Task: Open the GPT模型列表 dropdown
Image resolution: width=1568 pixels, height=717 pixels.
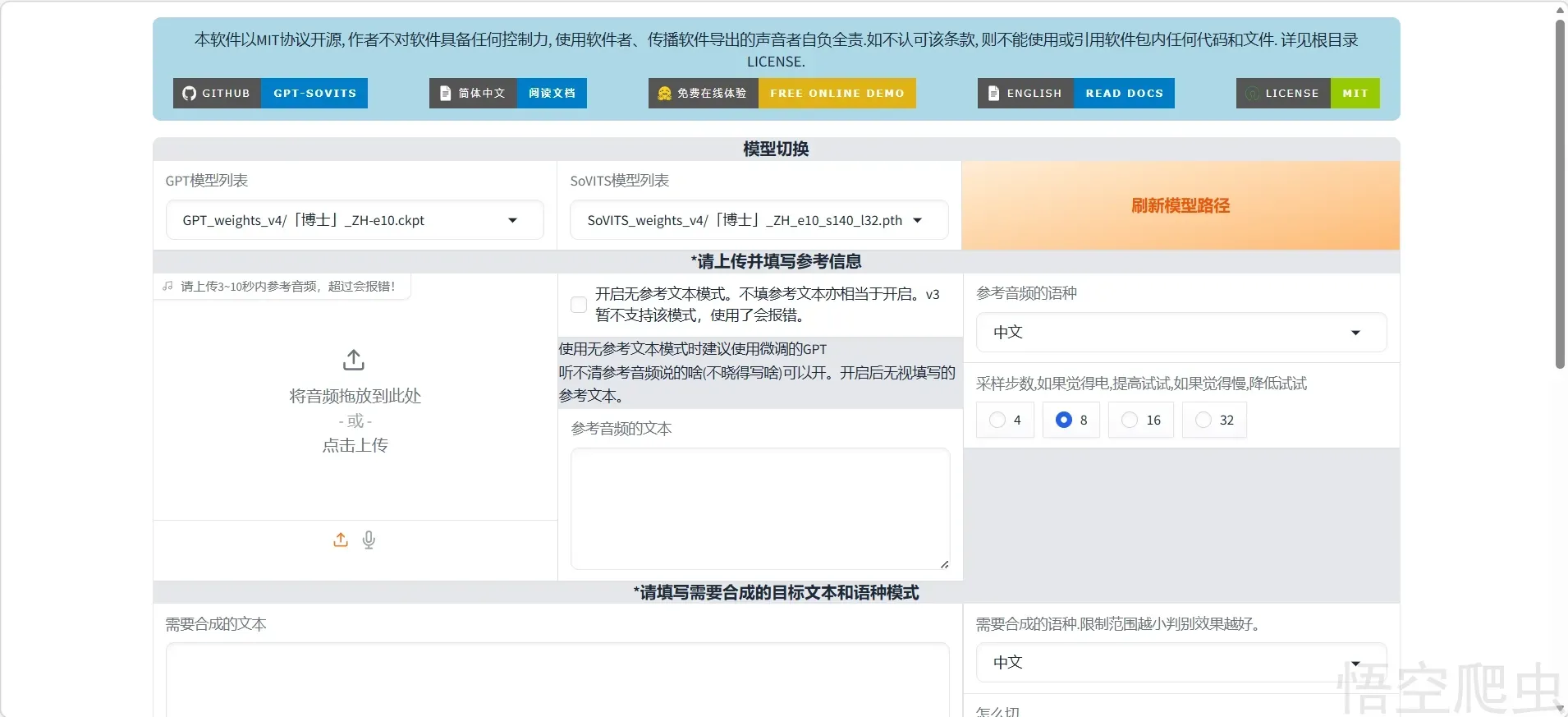Action: (355, 220)
